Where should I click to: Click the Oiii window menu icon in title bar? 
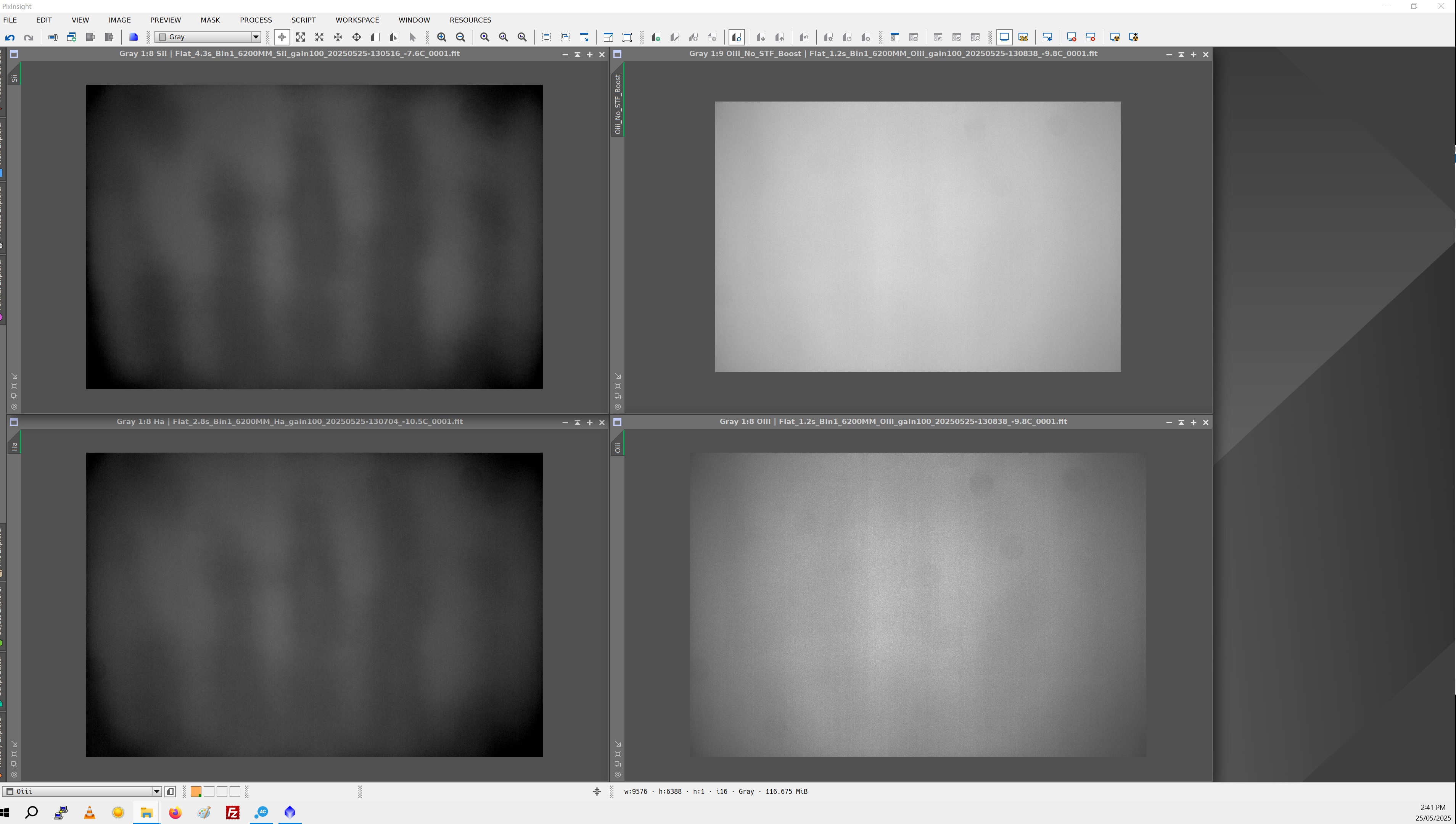(618, 422)
